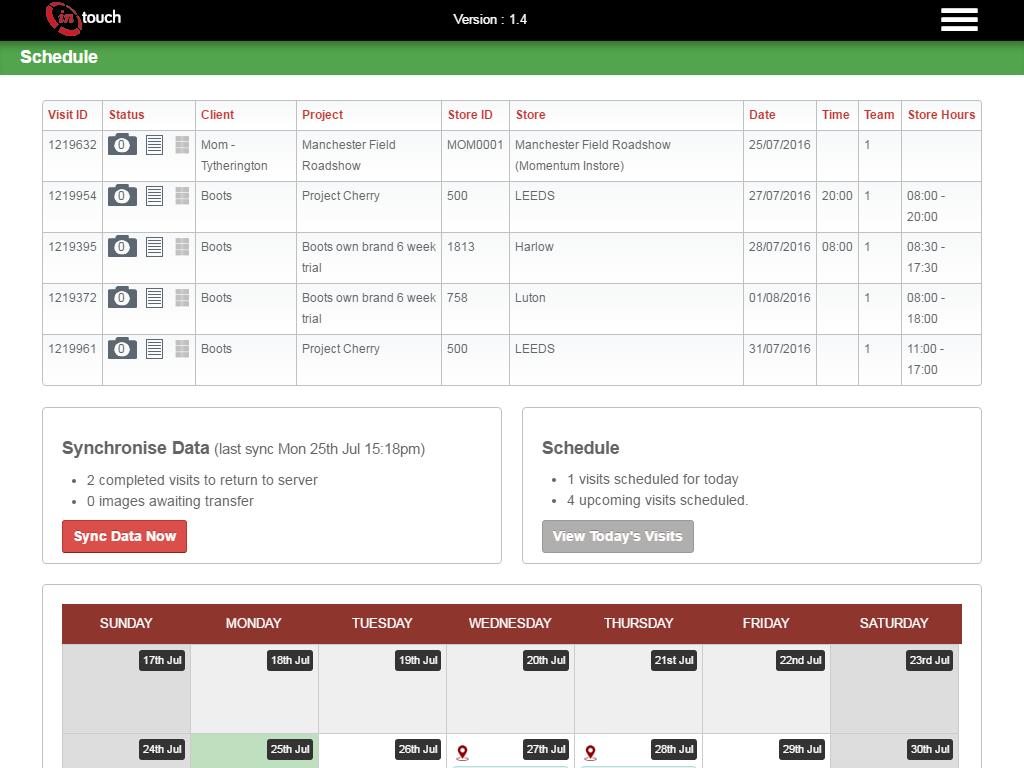
Task: Click the camera icon for visit 1219632
Action: (x=121, y=145)
